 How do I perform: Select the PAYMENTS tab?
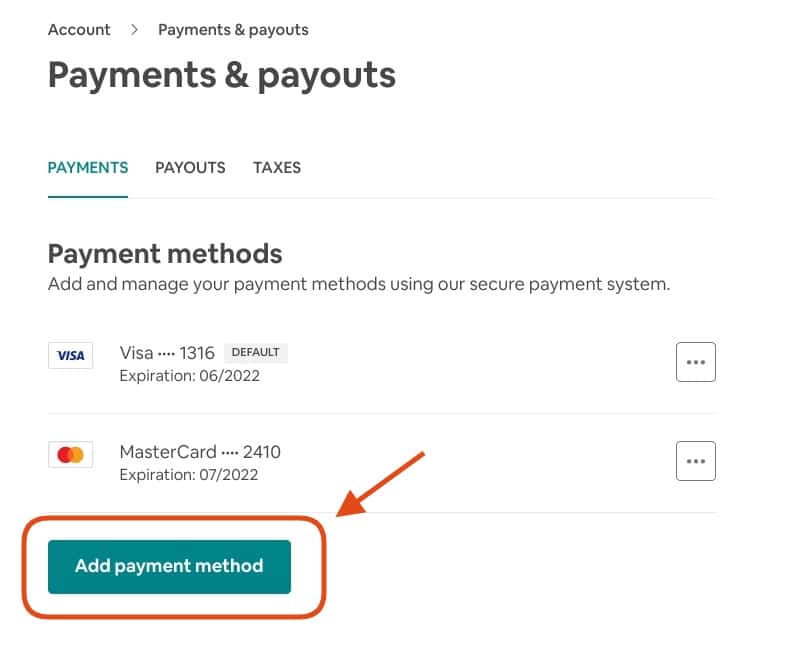(88, 167)
